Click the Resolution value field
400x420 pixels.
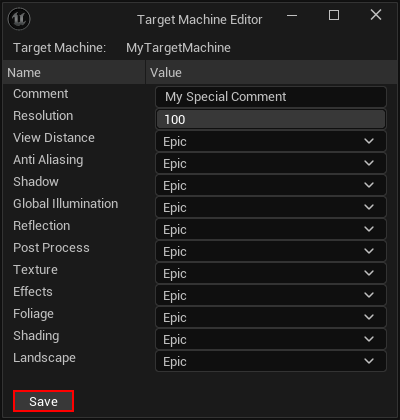point(271,119)
